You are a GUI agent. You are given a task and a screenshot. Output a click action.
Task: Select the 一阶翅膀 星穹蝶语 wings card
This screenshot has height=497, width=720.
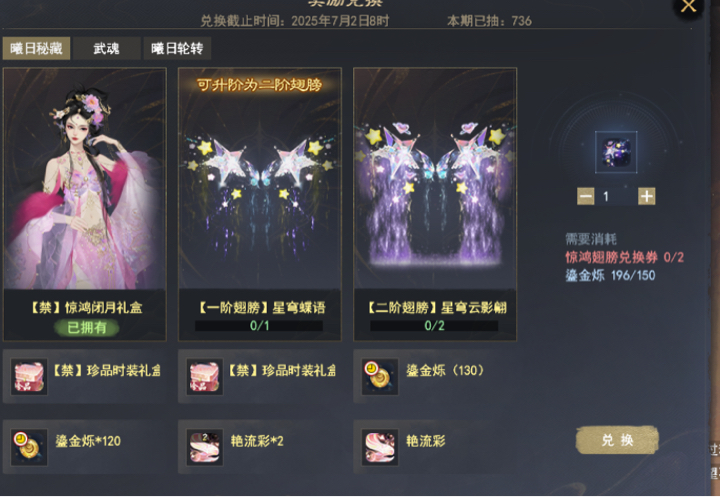point(260,204)
